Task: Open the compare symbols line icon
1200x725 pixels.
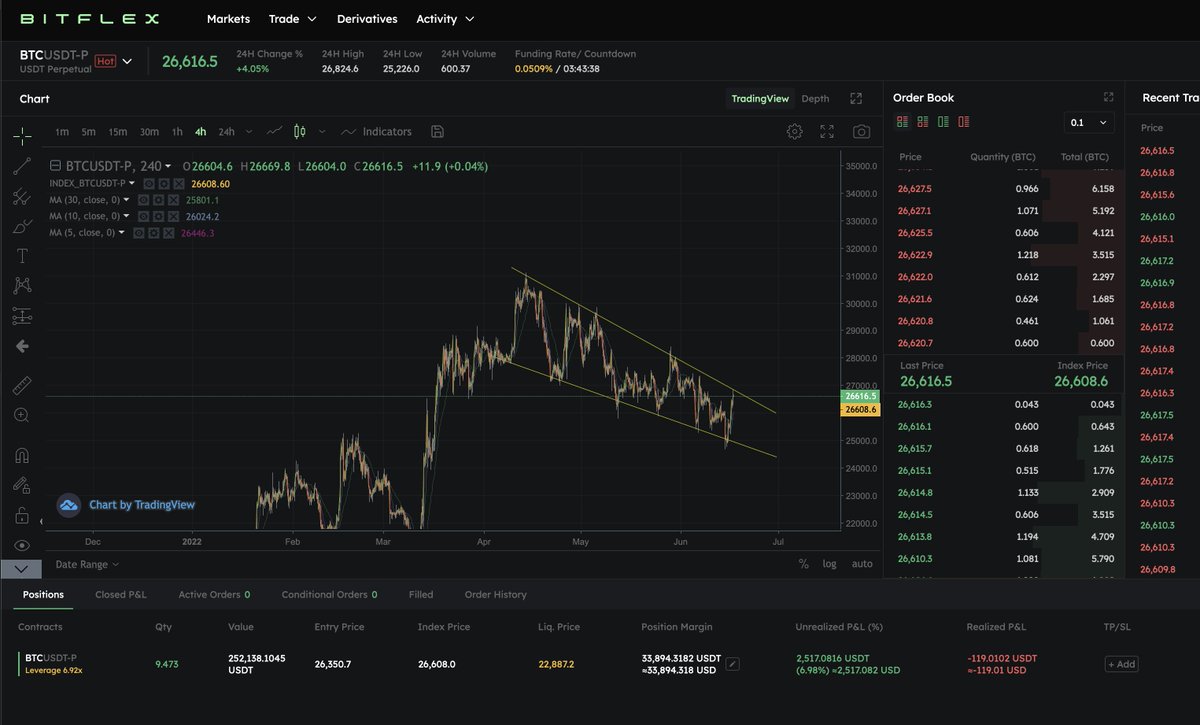Action: pos(275,131)
